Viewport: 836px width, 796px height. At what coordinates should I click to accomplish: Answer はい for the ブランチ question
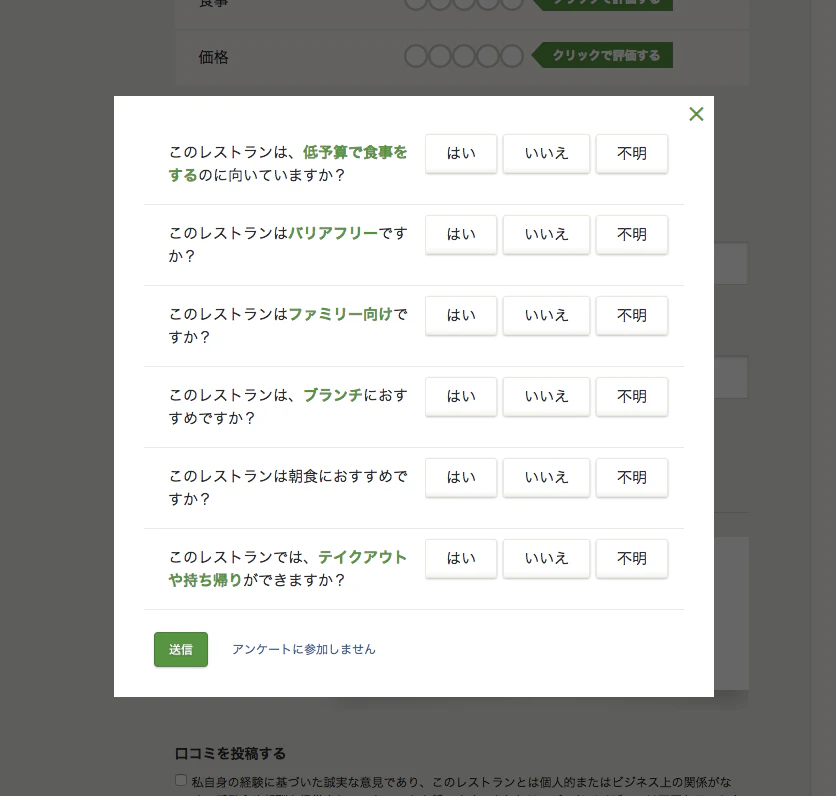(x=461, y=397)
